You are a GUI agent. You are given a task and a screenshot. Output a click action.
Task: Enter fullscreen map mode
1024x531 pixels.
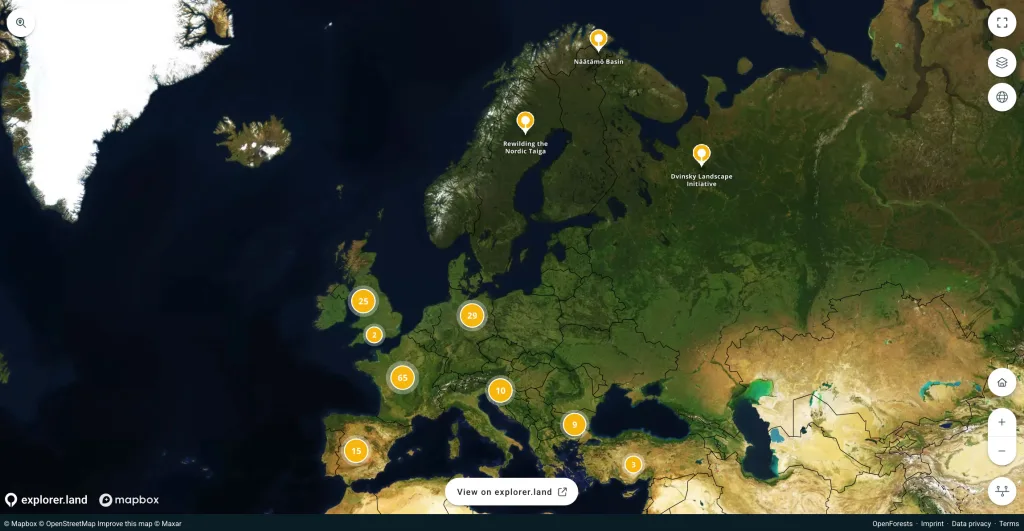[x=1002, y=23]
